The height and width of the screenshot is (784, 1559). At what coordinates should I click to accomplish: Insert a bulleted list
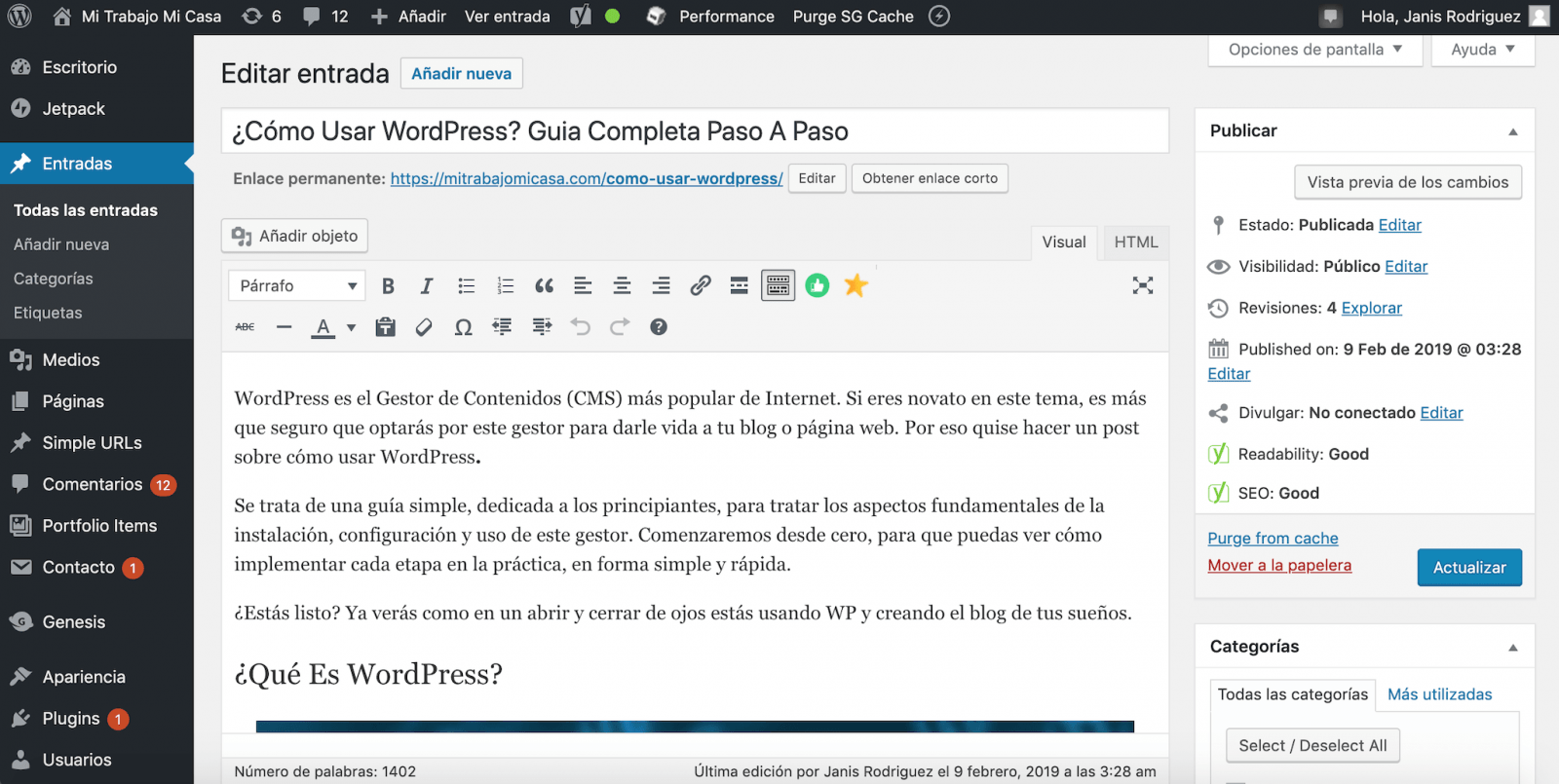[x=466, y=285]
